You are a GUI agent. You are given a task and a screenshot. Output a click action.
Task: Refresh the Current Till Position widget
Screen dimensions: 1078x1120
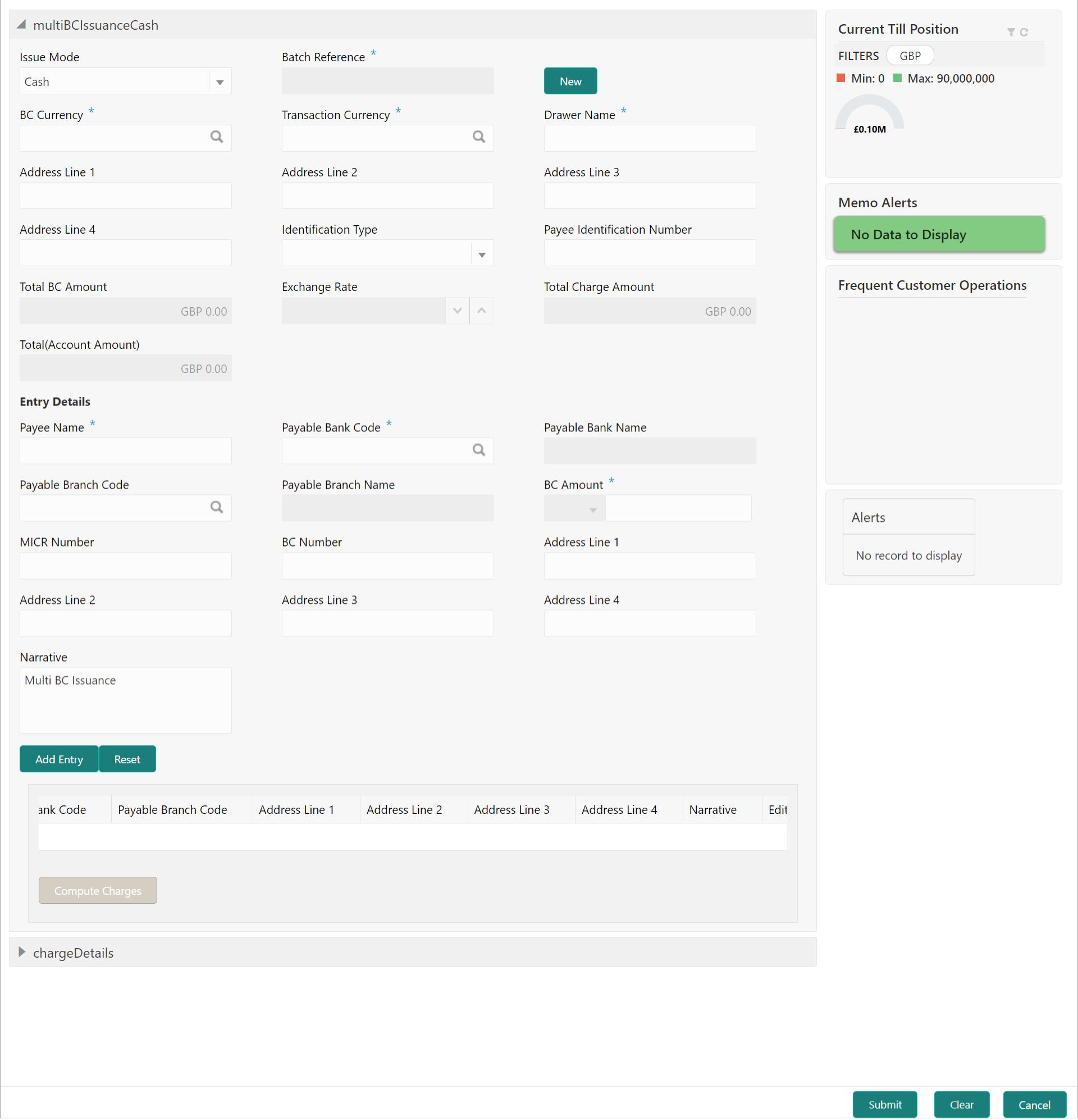(1024, 32)
